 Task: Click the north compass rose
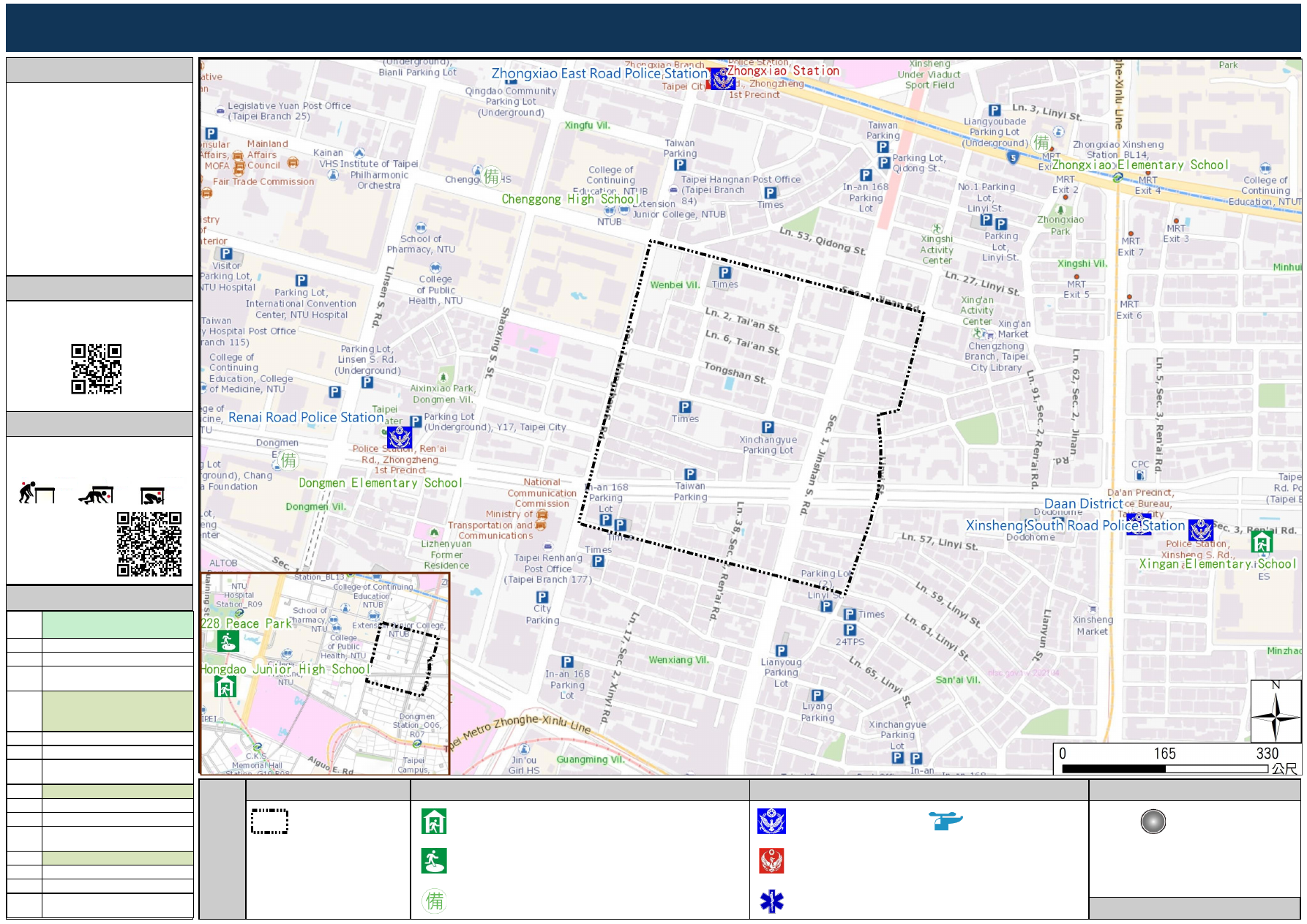[x=1276, y=712]
